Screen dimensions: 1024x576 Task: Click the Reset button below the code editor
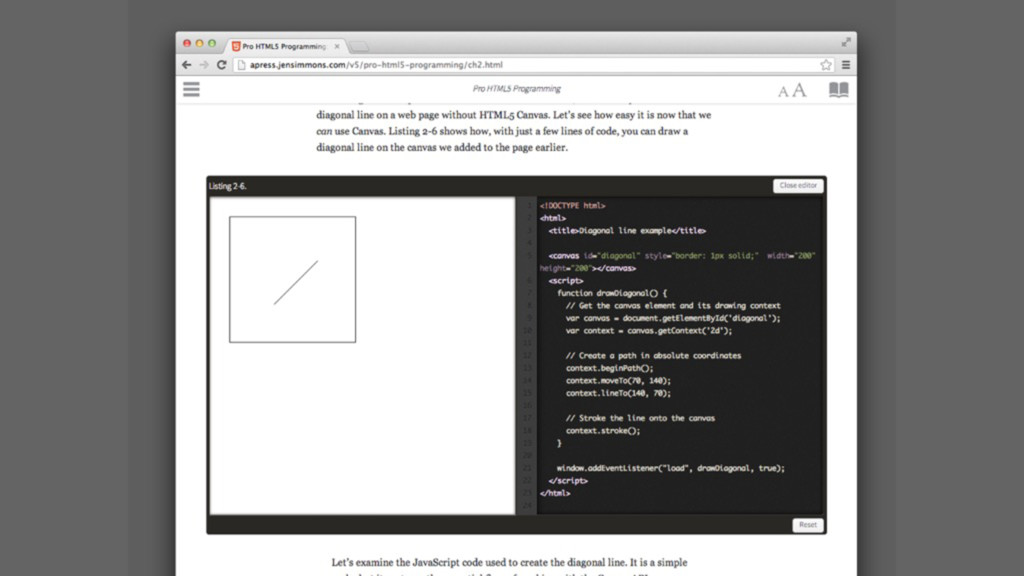click(807, 525)
